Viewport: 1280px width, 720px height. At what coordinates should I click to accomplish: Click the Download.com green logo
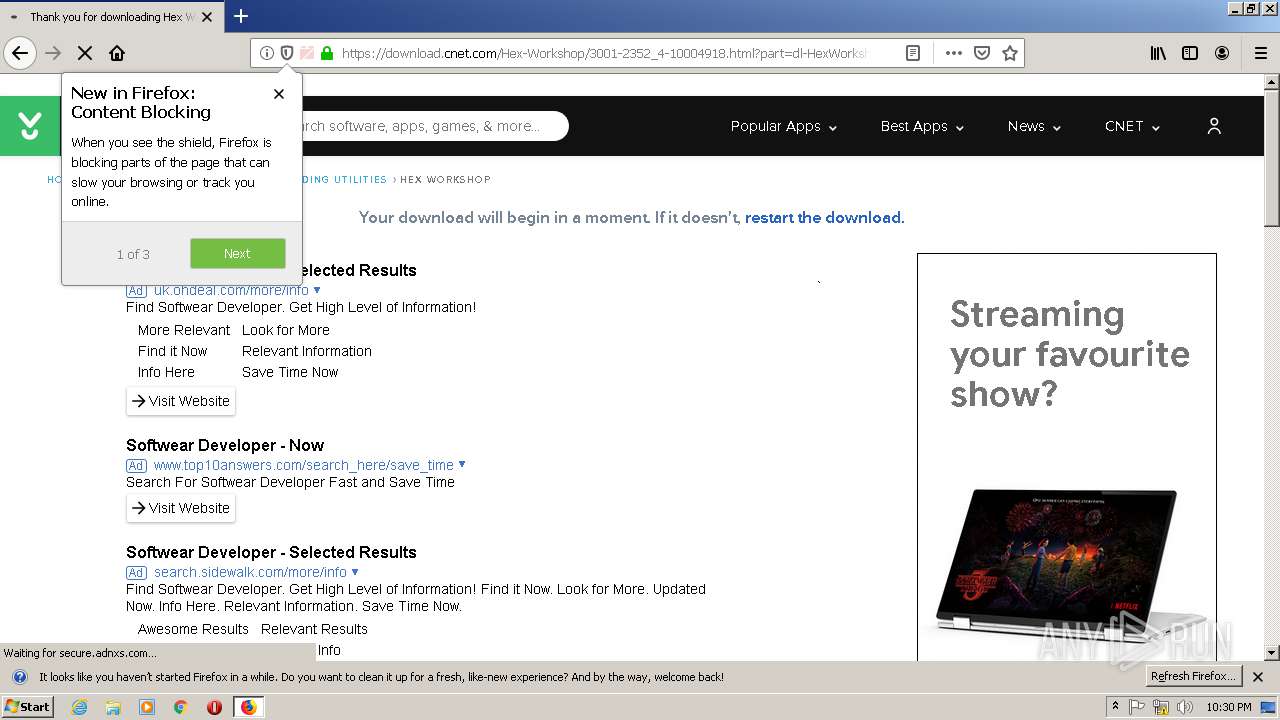[30, 126]
